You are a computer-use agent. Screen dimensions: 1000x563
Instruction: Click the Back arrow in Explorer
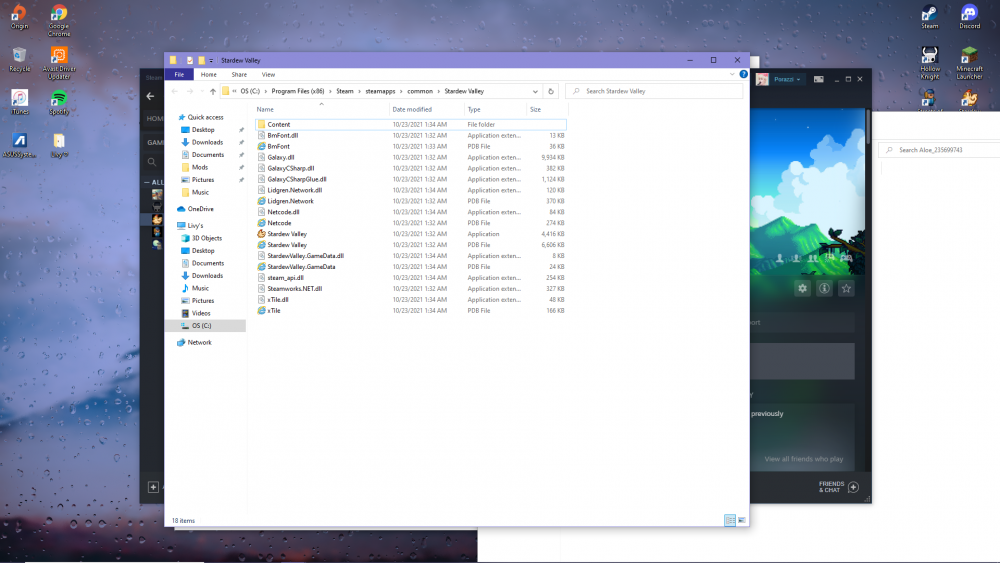(175, 91)
